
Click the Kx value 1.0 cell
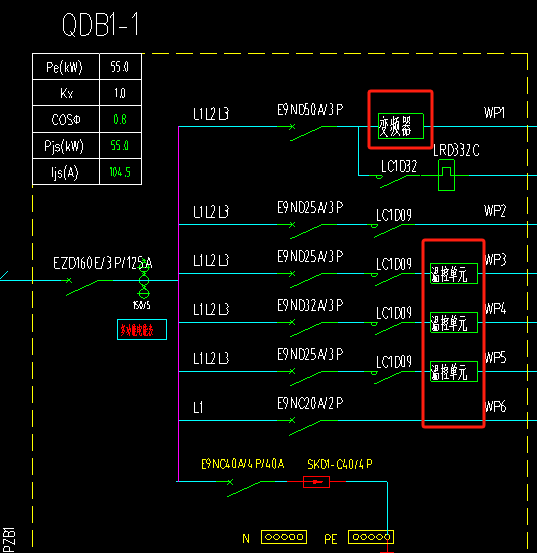pyautogui.click(x=120, y=93)
